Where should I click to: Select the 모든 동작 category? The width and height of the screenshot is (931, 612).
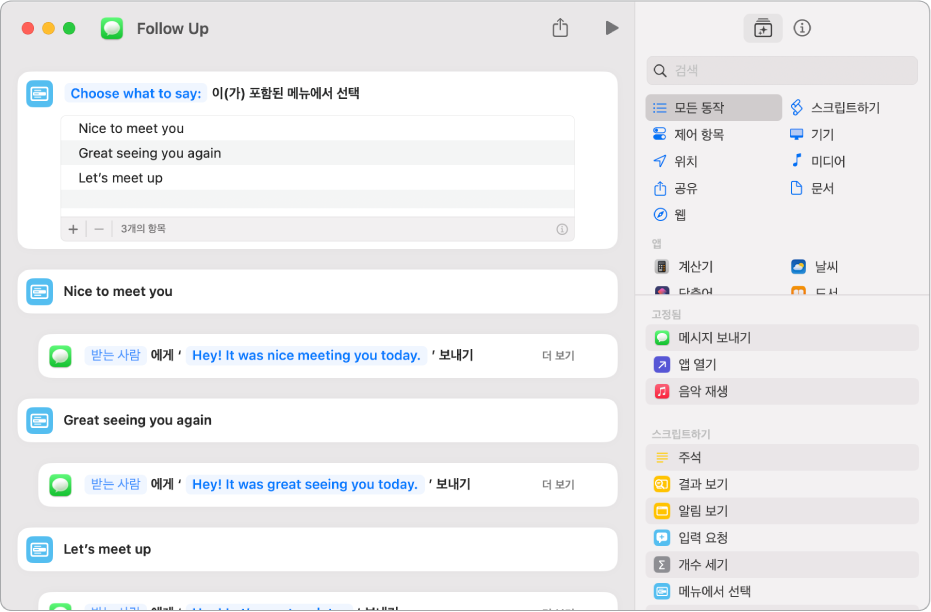[x=713, y=107]
